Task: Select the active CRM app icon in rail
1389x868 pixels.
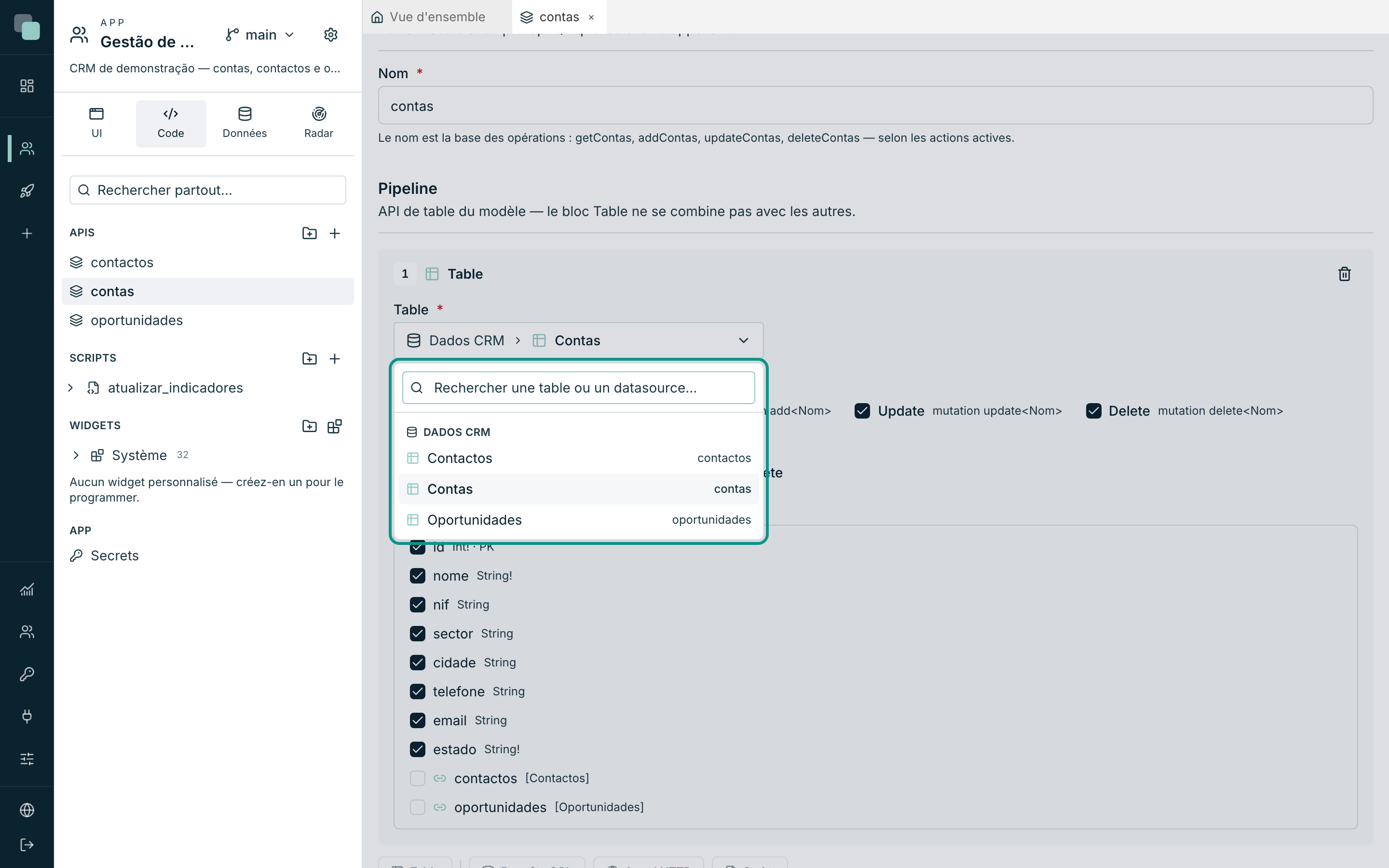Action: (27, 149)
